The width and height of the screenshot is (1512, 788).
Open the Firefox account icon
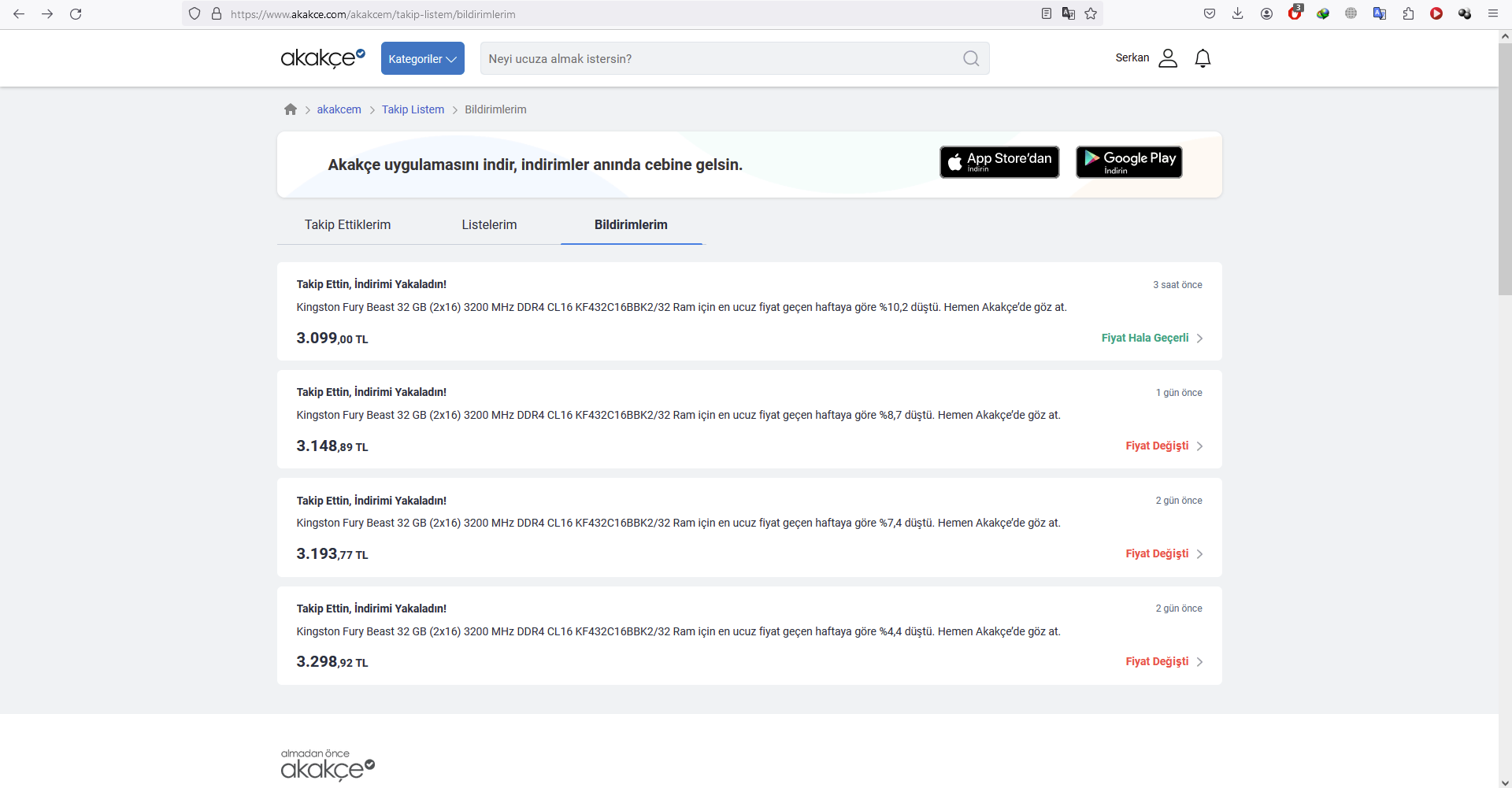pos(1266,13)
